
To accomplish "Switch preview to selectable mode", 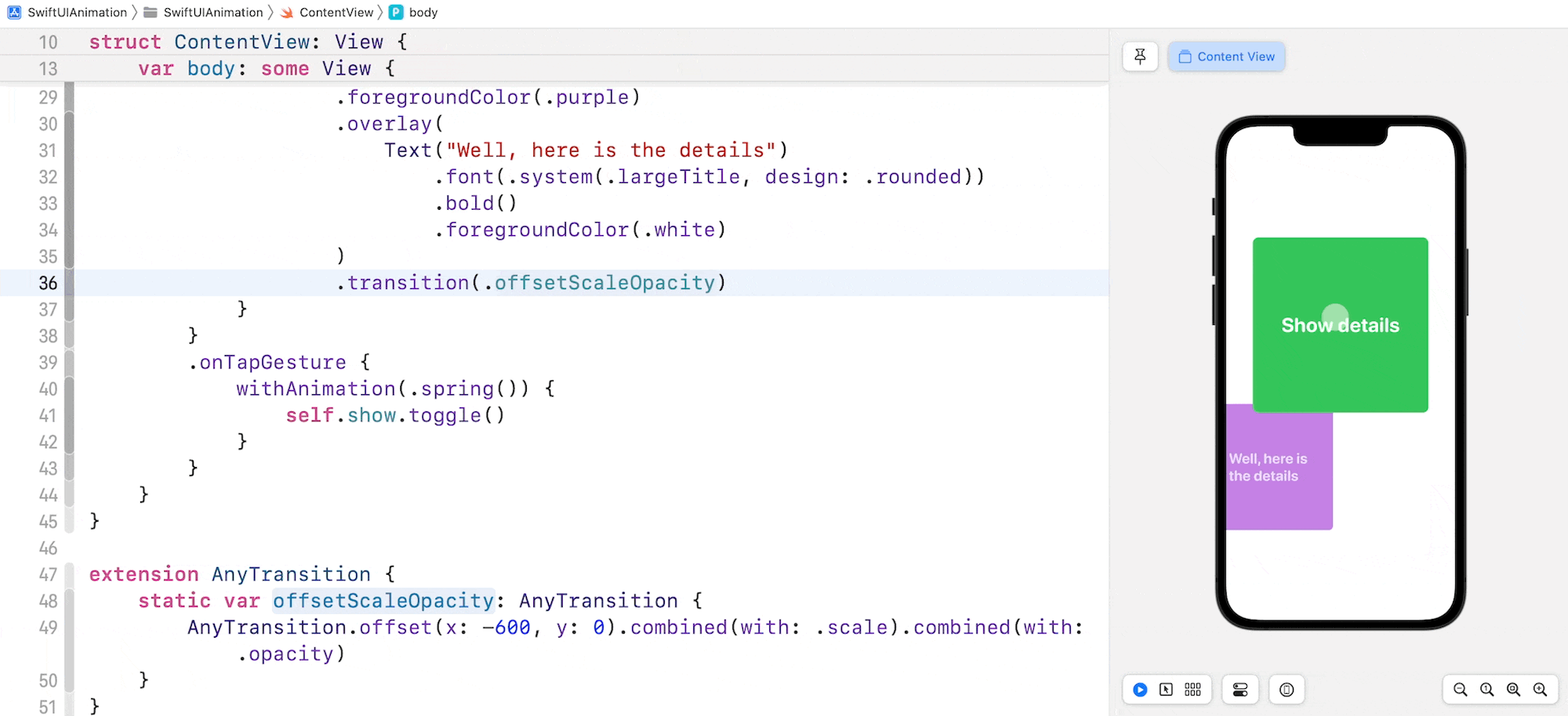I will point(1166,690).
